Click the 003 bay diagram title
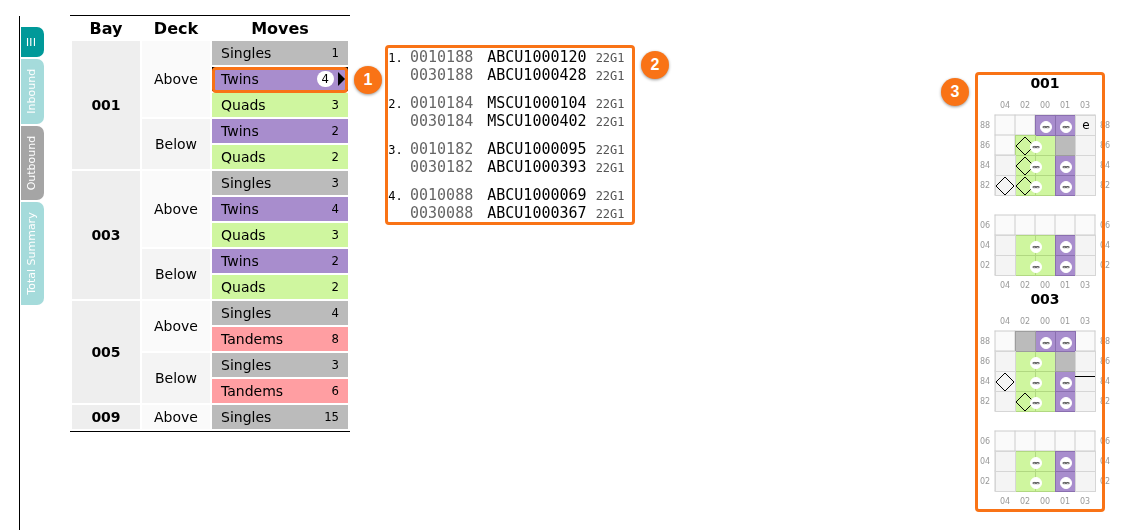Screen dimensions: 1130x530 point(1044,299)
